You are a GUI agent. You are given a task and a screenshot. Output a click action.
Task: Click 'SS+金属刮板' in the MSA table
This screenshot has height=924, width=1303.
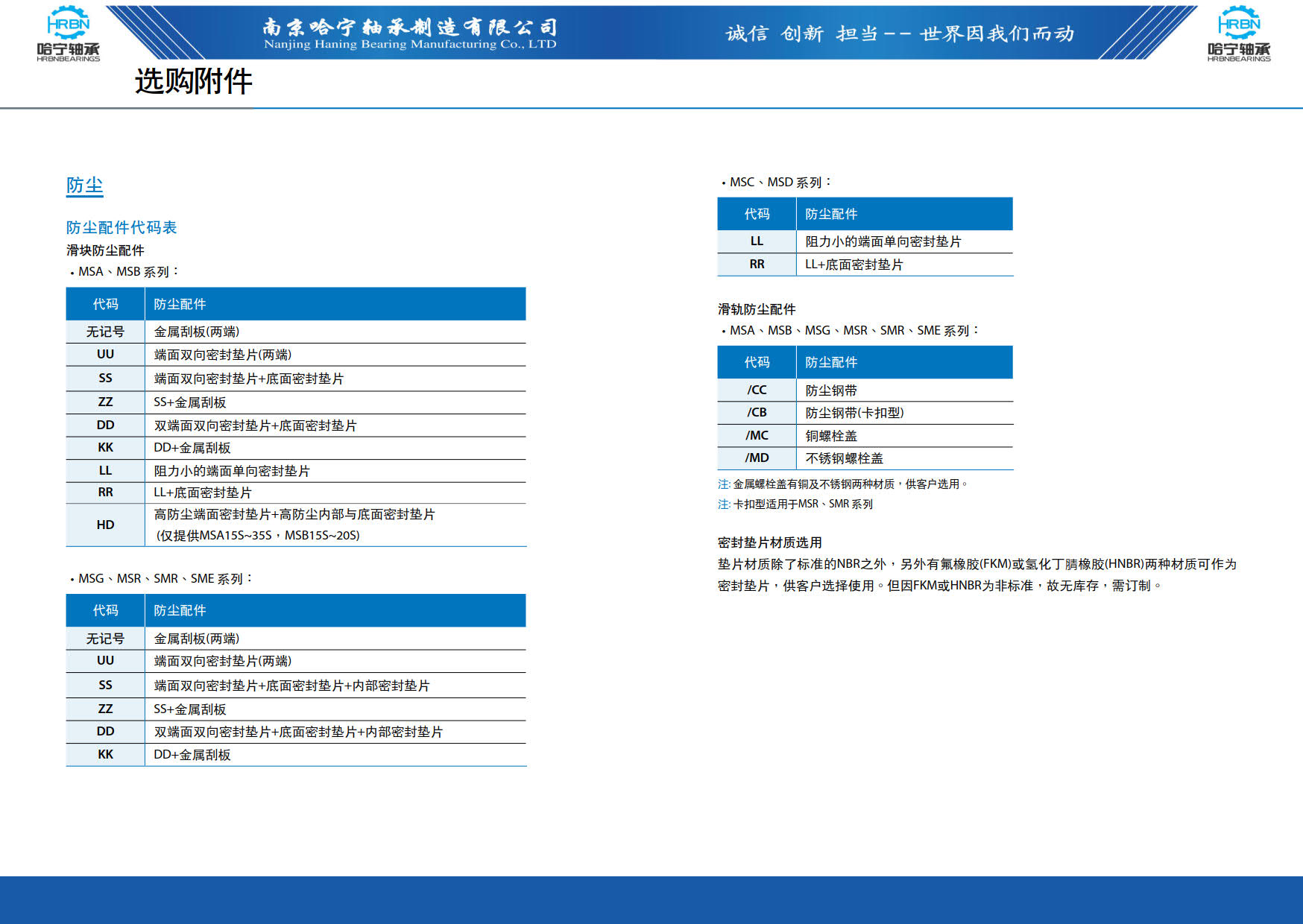tap(190, 402)
